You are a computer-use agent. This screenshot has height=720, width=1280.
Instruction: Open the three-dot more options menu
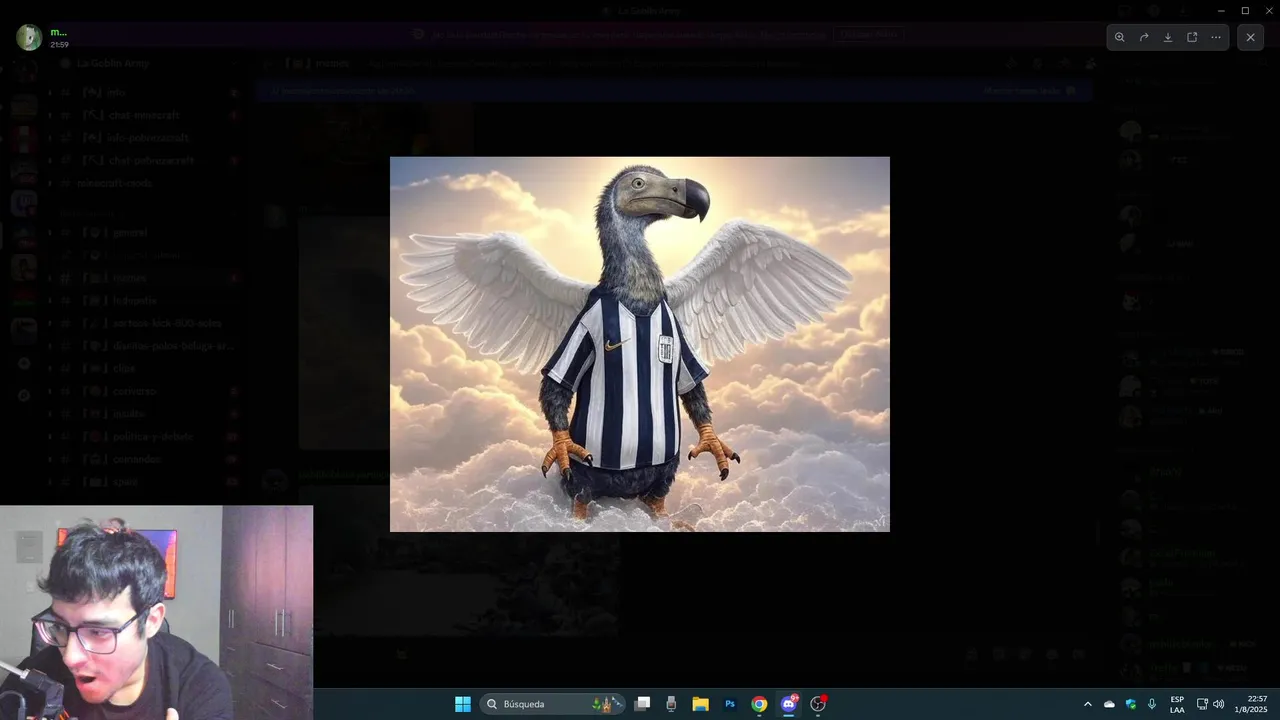tap(1216, 37)
